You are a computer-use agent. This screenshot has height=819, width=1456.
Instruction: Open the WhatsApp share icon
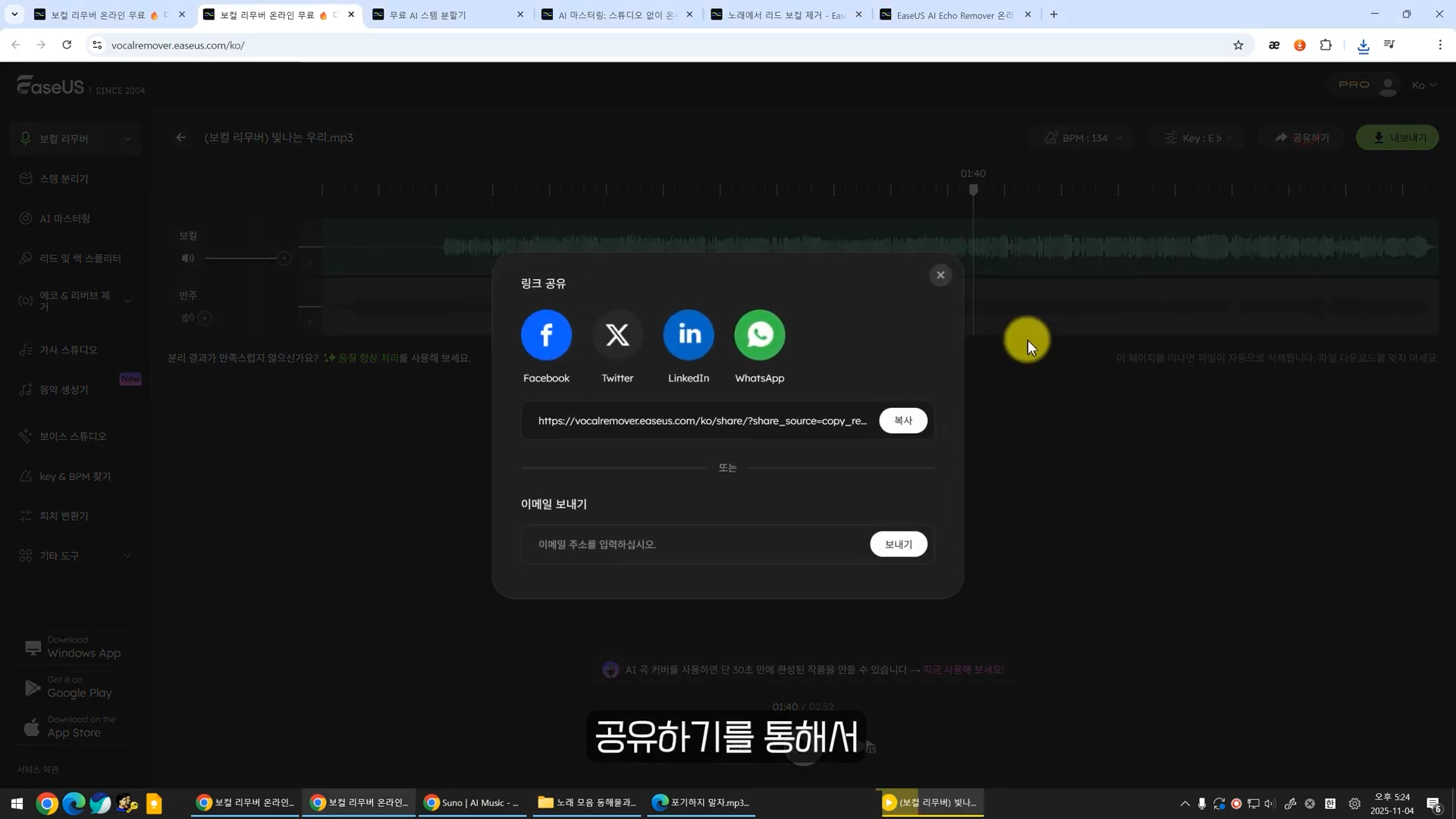(x=759, y=335)
